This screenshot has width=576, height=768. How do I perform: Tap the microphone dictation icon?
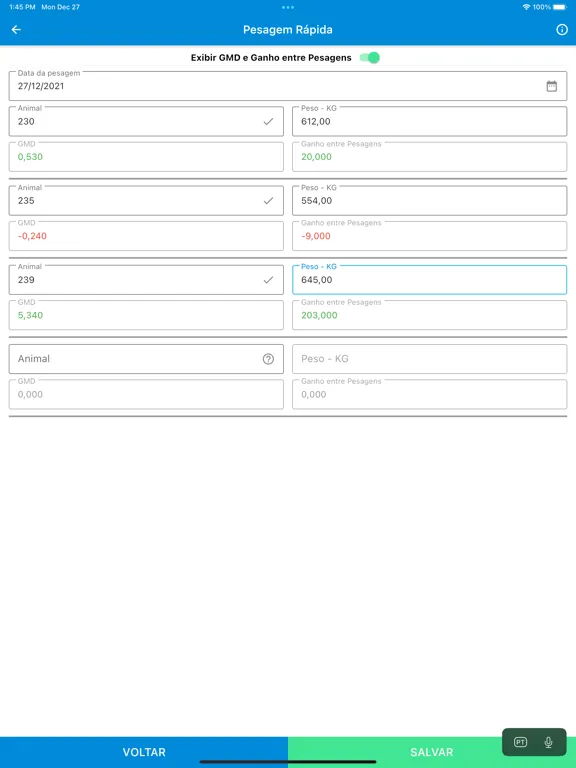point(549,742)
